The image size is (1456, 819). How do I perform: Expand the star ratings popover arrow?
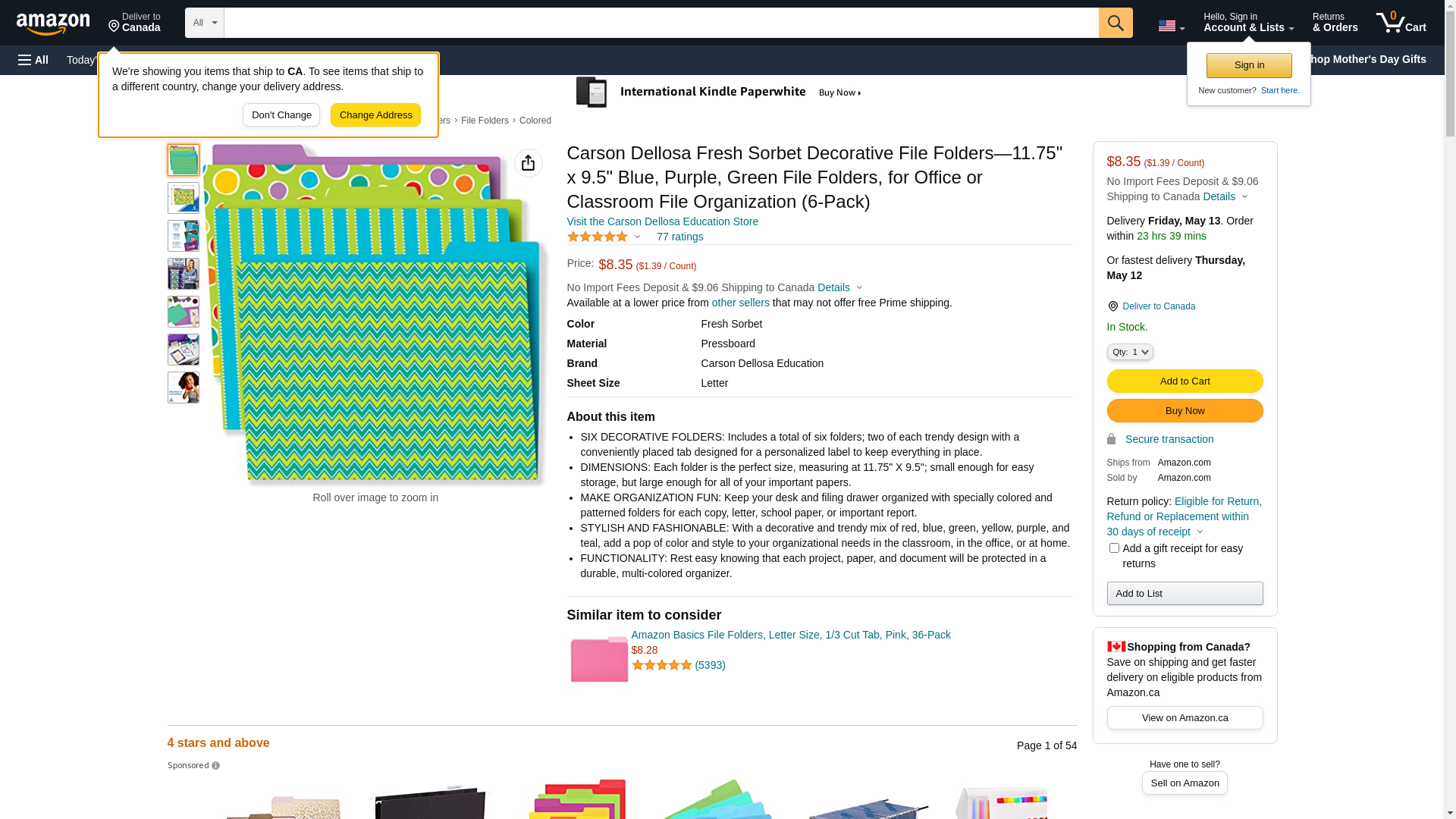(x=637, y=237)
